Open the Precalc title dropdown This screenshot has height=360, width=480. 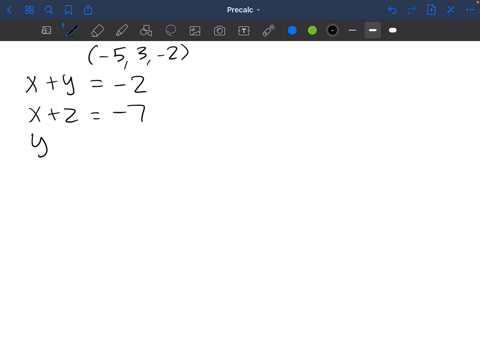click(243, 10)
